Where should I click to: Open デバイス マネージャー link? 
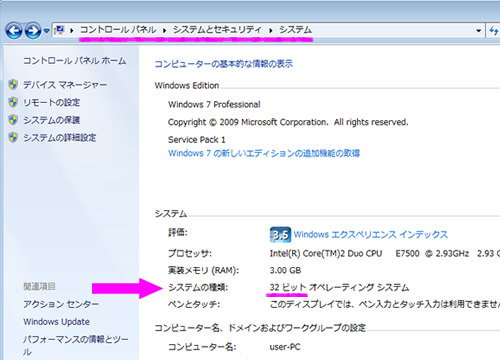(65, 85)
